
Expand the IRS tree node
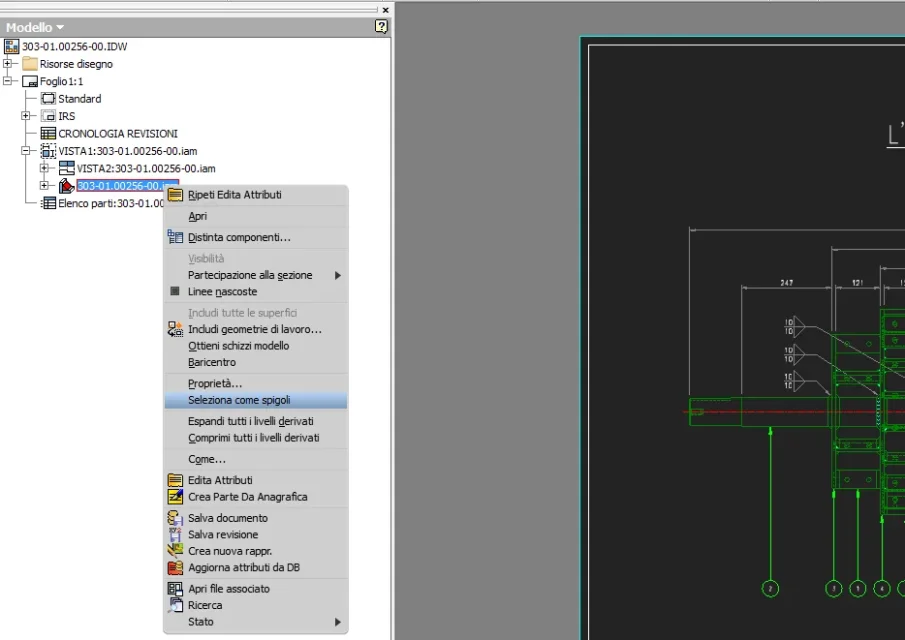click(x=25, y=116)
